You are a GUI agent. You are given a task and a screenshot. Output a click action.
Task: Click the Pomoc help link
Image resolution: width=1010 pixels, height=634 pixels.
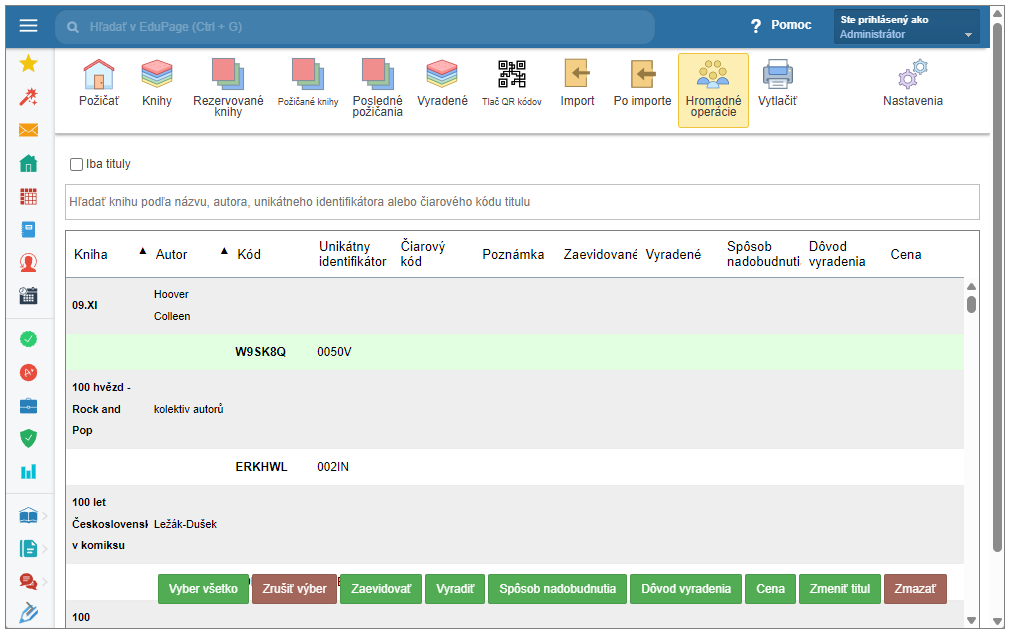781,25
